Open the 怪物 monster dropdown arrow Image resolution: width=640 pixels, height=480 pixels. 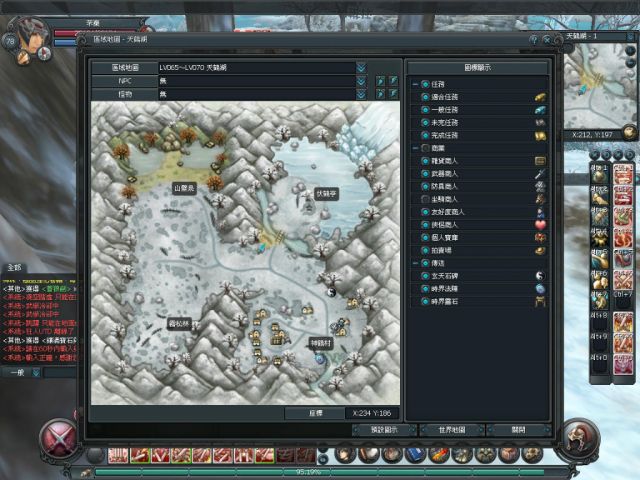[x=361, y=95]
